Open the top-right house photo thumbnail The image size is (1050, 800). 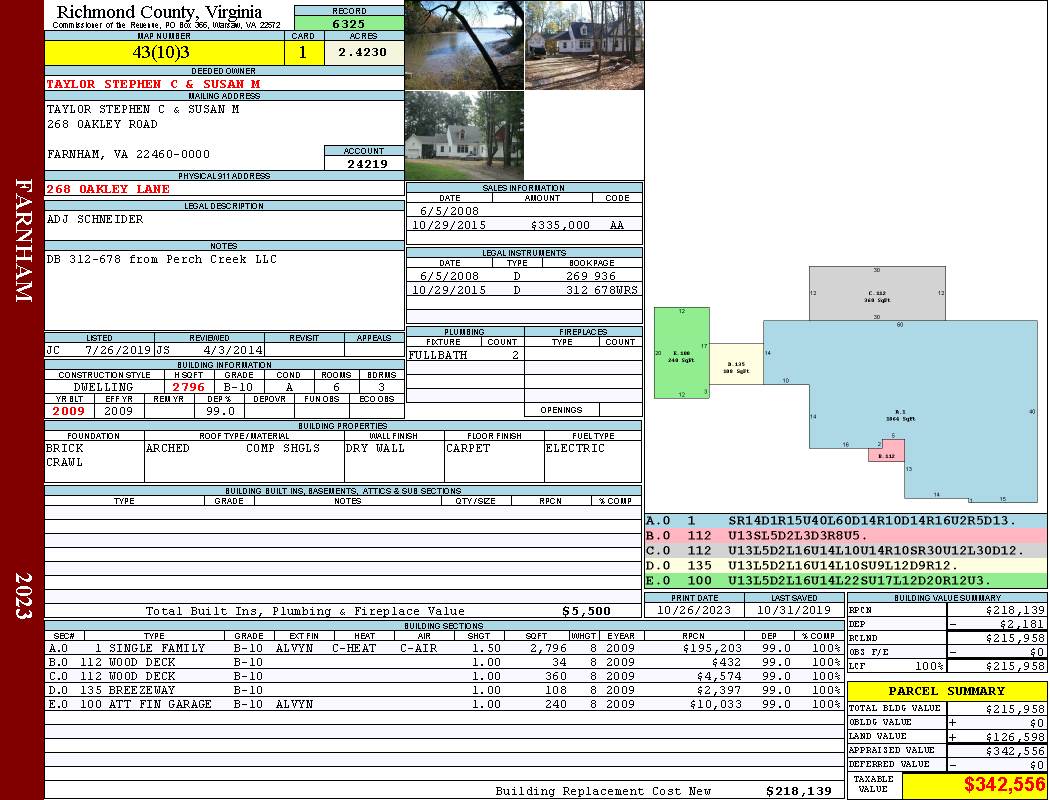click(x=584, y=45)
